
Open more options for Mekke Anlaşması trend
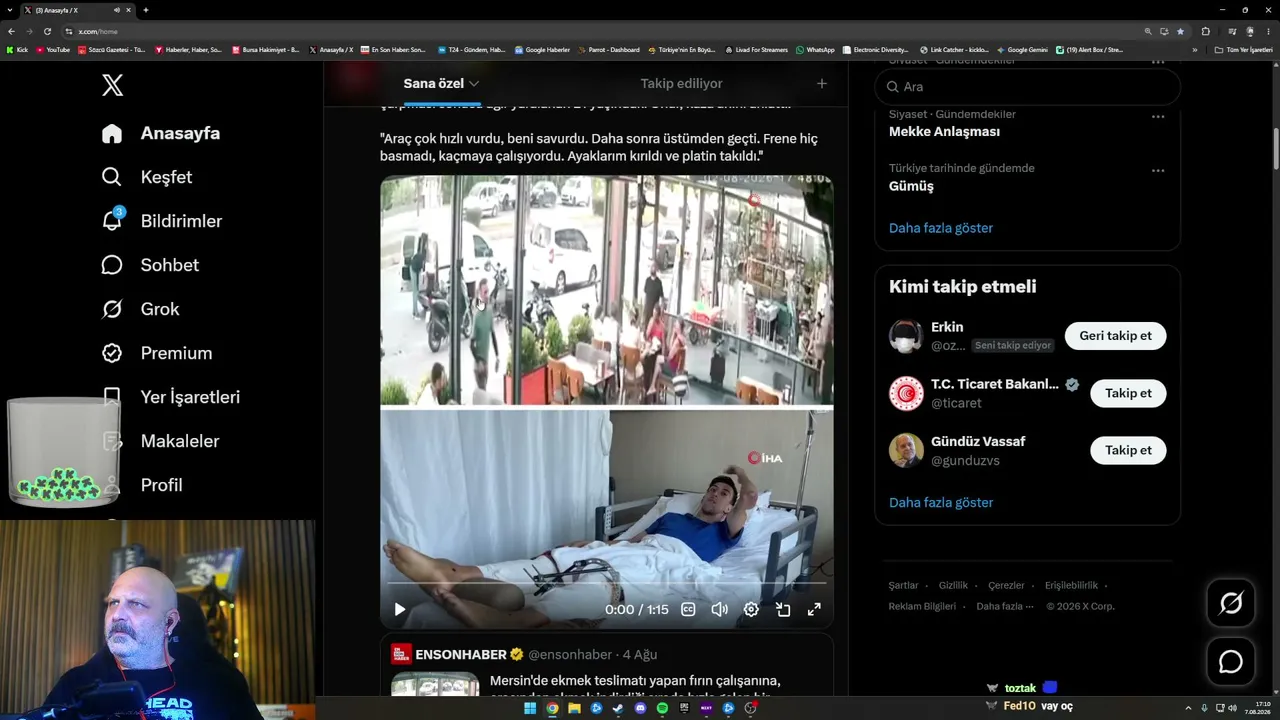click(1158, 116)
